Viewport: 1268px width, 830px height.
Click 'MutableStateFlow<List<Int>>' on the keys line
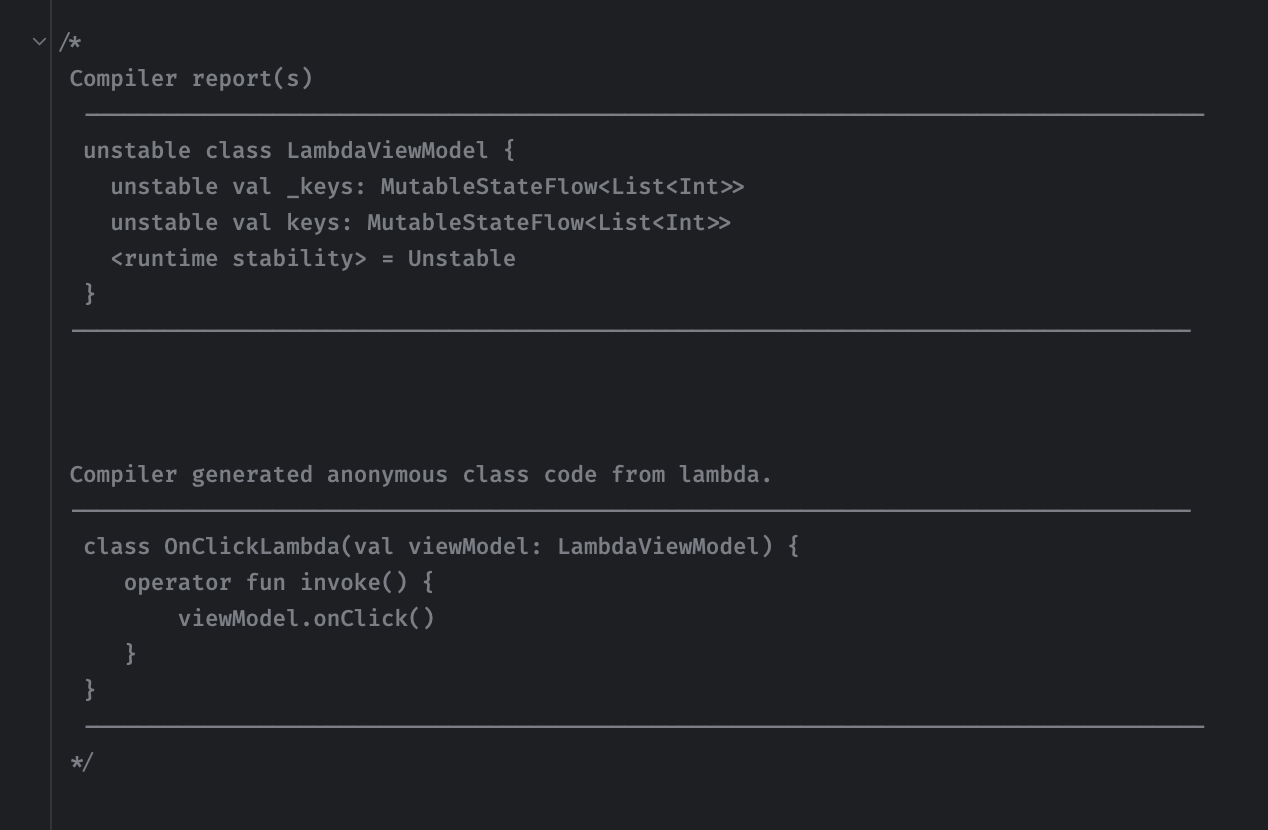(549, 222)
